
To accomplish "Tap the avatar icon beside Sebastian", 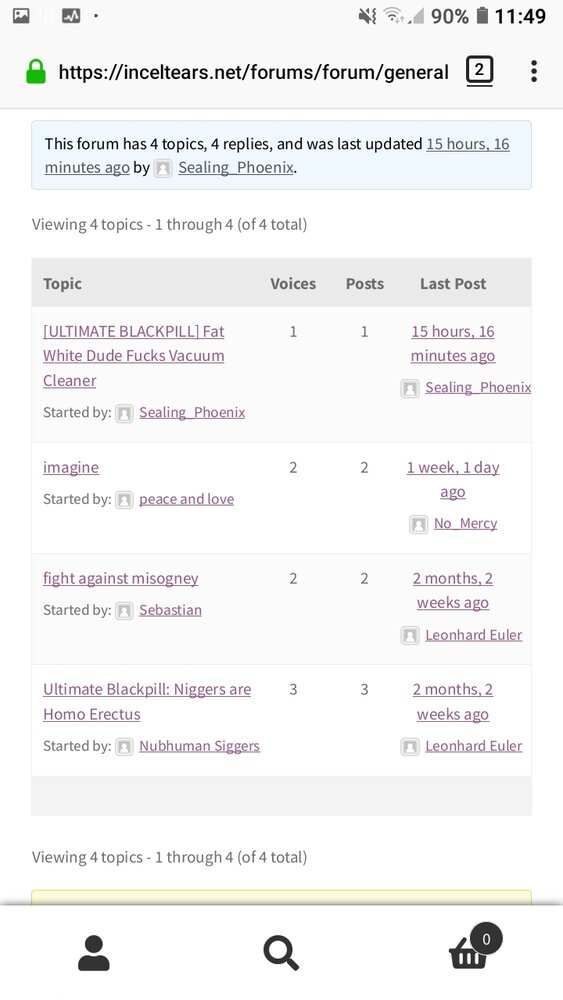I will (x=124, y=611).
